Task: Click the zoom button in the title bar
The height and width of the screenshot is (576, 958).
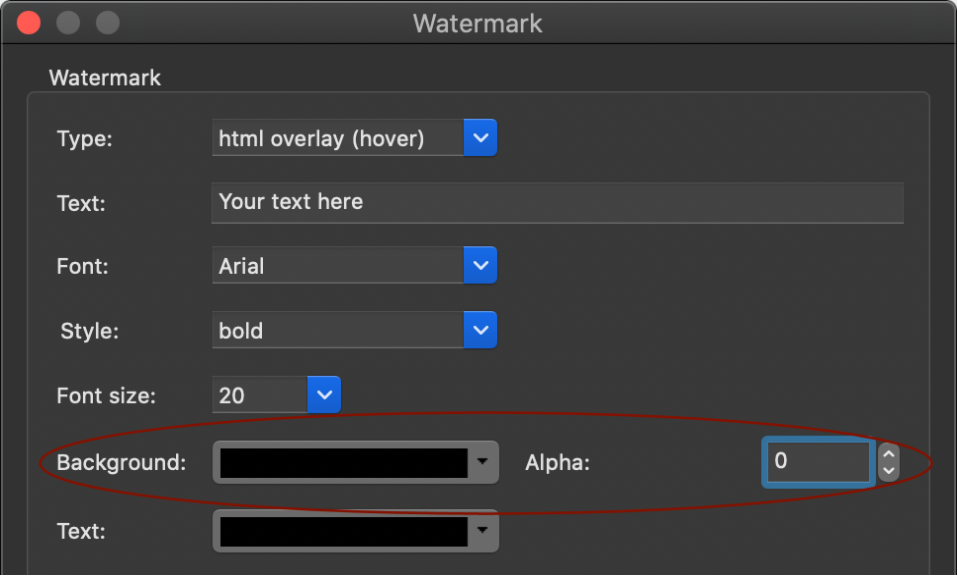Action: (x=108, y=23)
